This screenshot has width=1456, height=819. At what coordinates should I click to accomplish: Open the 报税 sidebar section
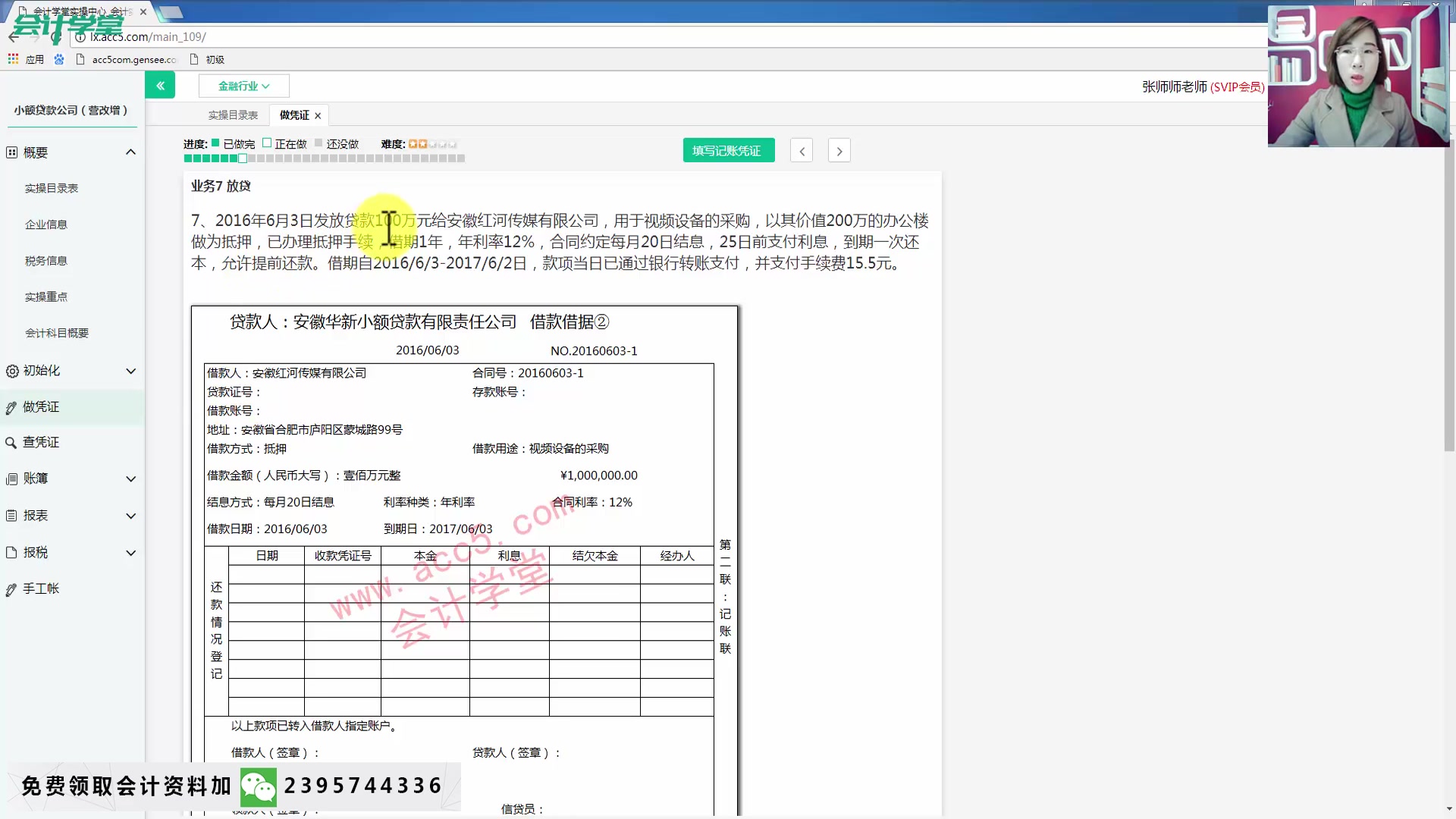click(11, 552)
